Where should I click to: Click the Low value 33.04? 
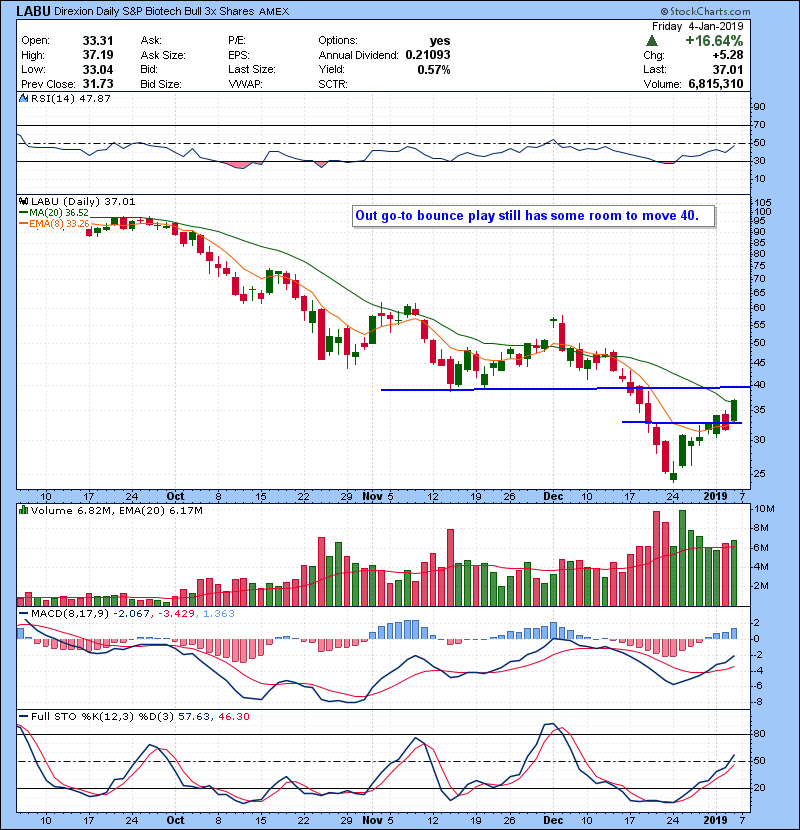coord(98,69)
